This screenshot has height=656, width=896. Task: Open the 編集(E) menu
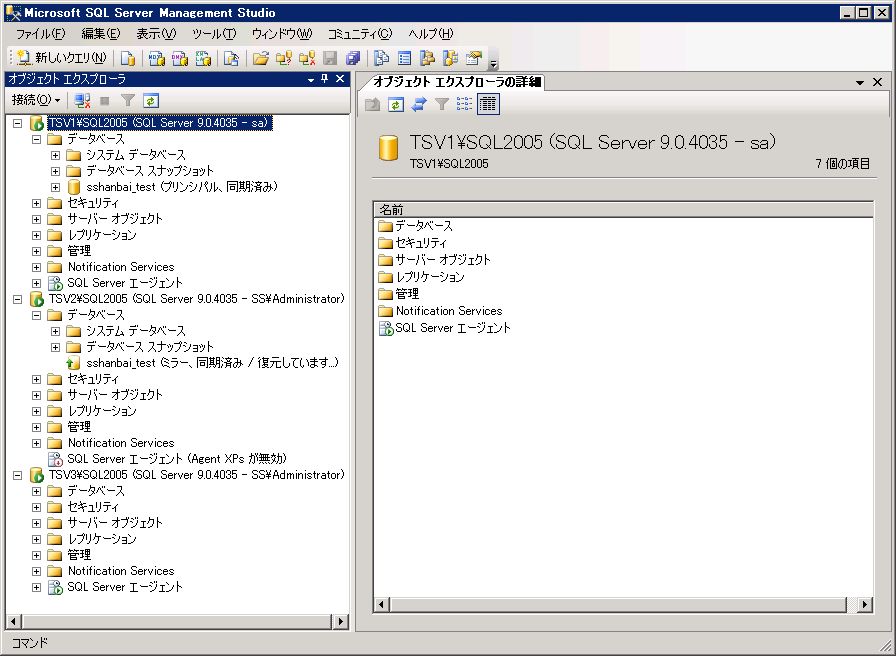(x=101, y=34)
